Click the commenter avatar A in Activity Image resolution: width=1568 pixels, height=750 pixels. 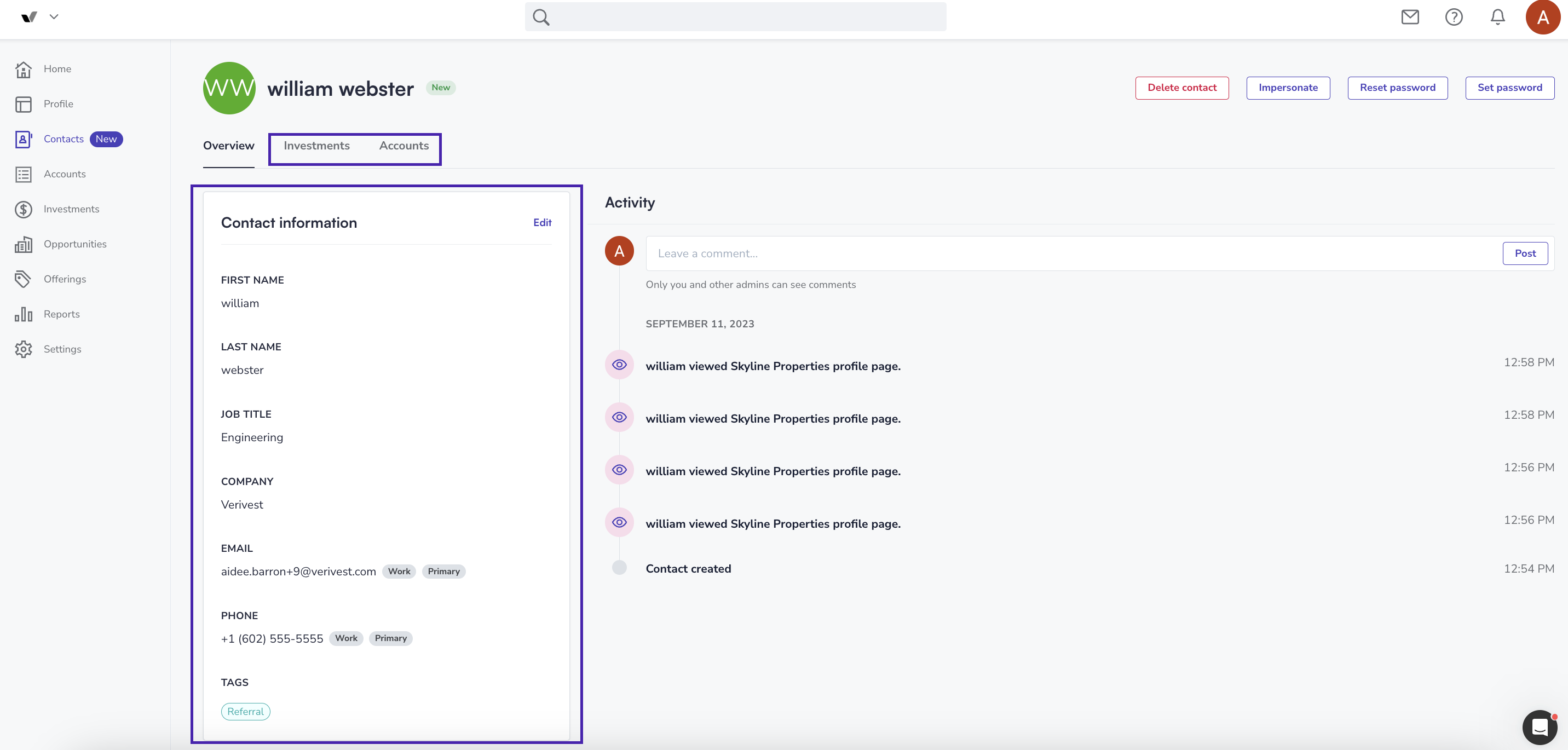[x=619, y=251]
